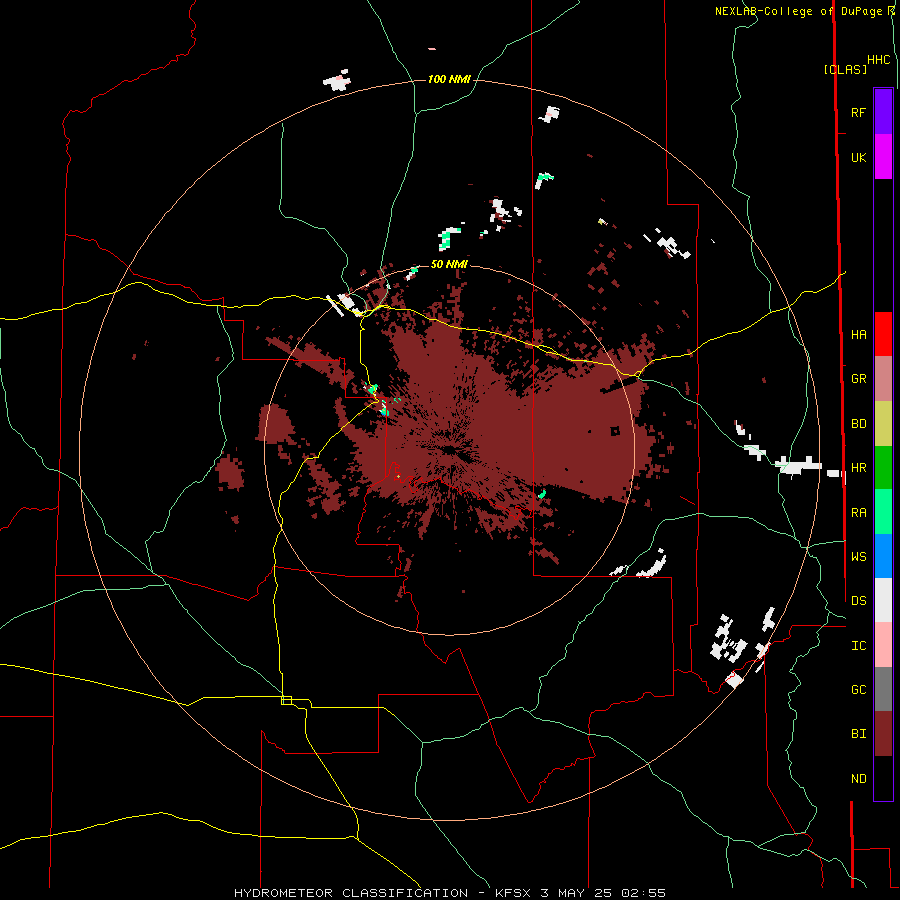Click the HR legend label
Image resolution: width=900 pixels, height=900 pixels.
pyautogui.click(x=858, y=468)
